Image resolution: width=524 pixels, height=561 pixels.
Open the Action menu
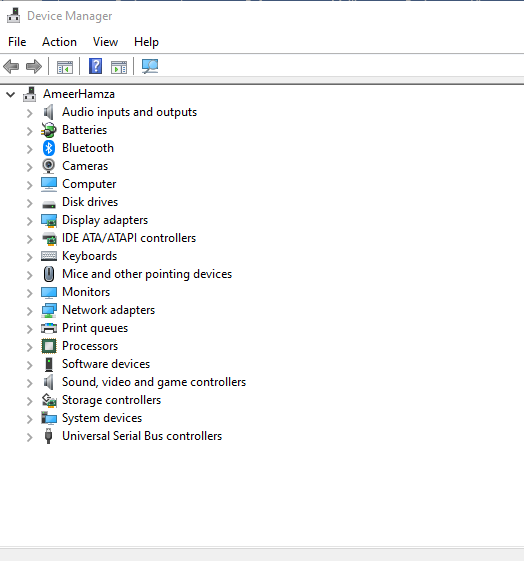click(59, 42)
